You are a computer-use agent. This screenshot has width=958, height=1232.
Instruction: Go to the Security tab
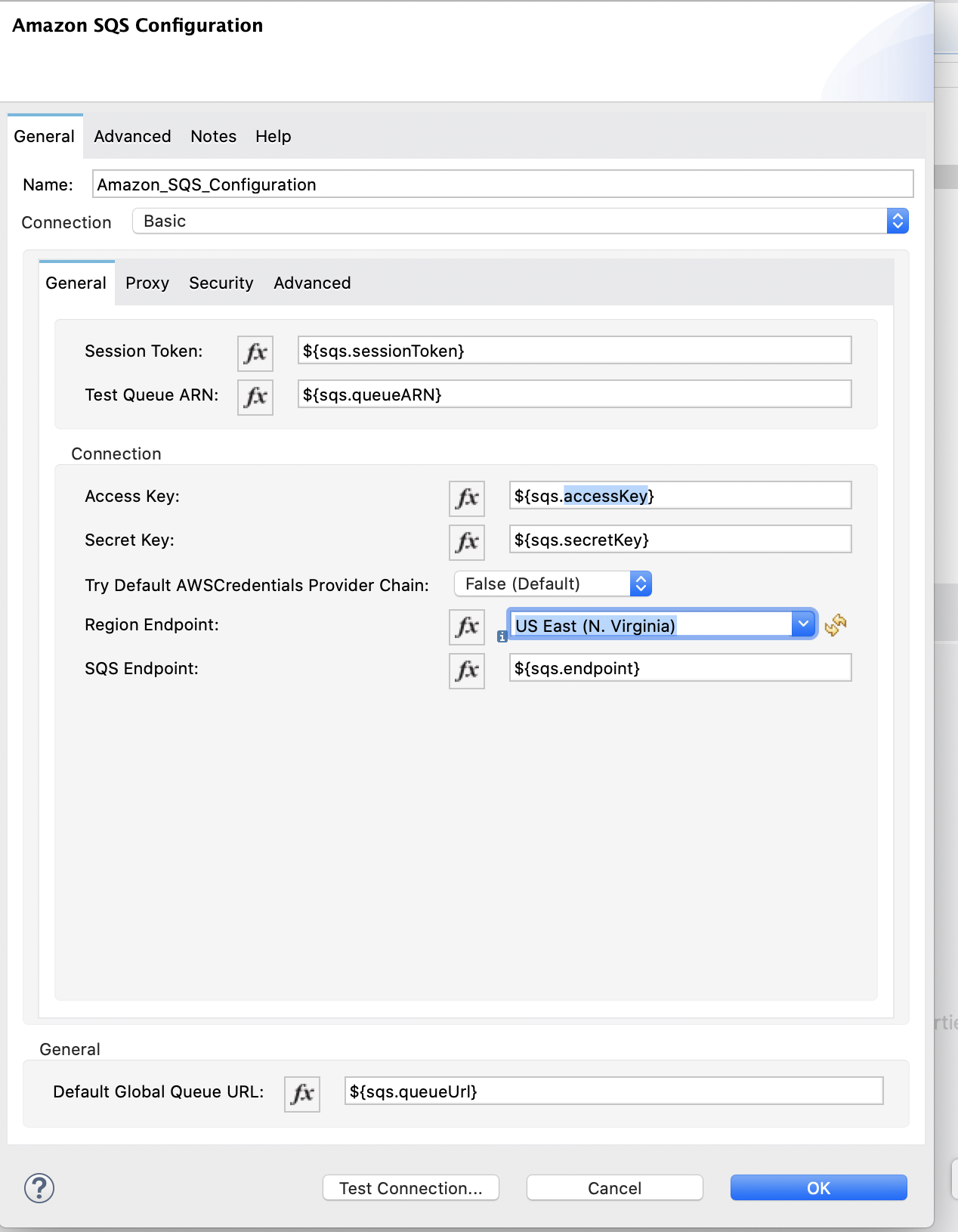221,283
